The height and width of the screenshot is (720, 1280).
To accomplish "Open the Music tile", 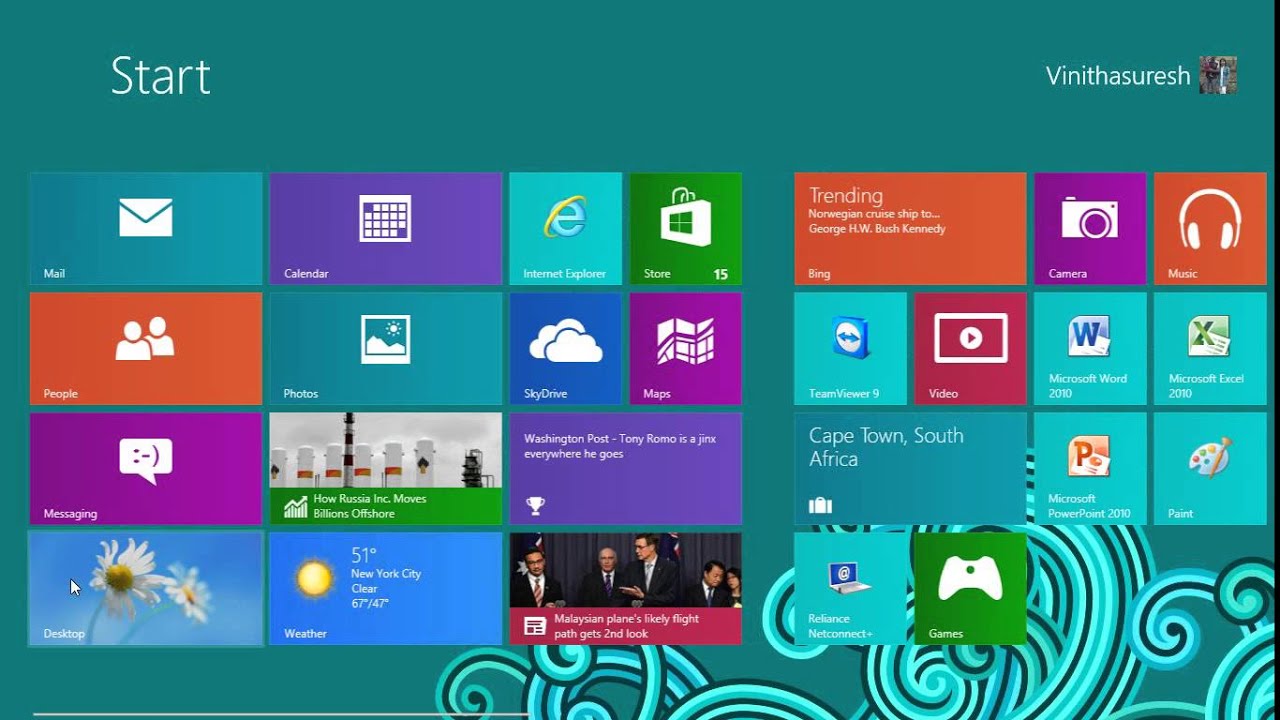I will click(1210, 229).
